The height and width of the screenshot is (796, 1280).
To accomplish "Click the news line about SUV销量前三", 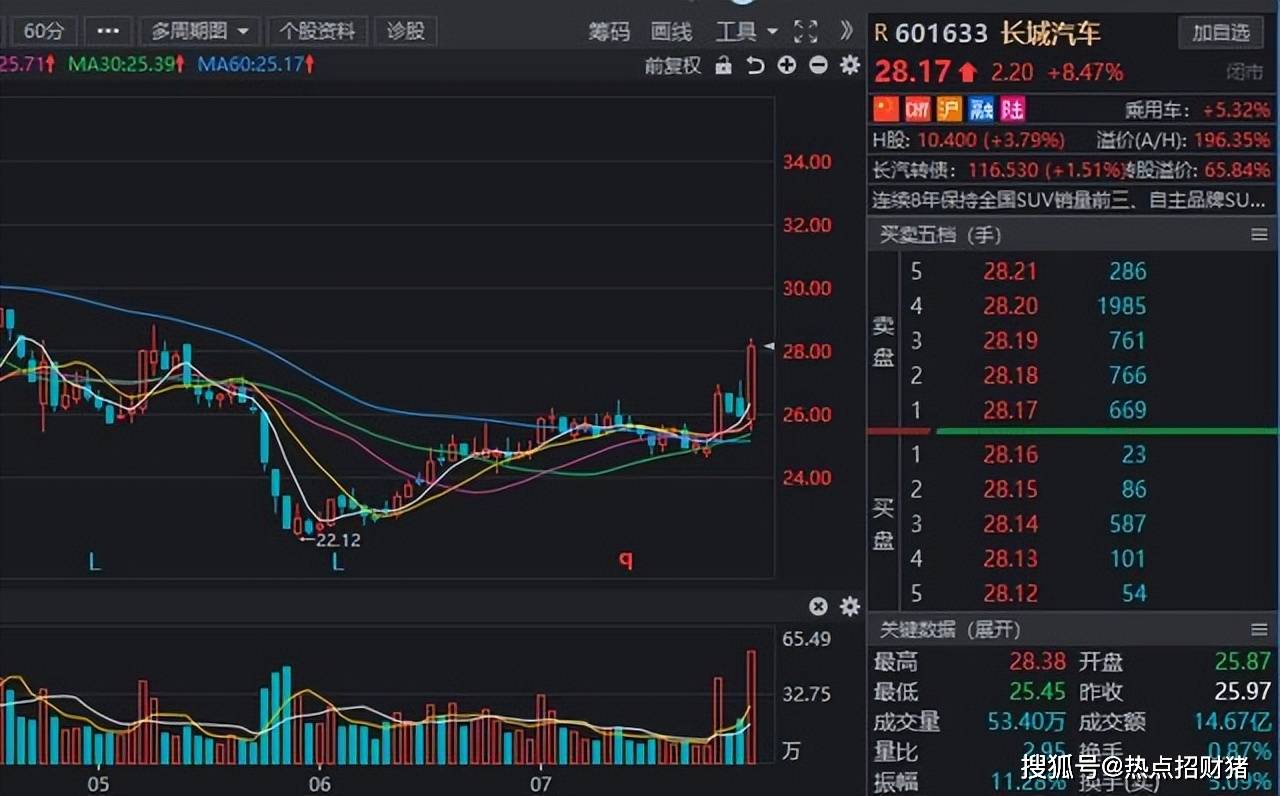I will point(1070,200).
